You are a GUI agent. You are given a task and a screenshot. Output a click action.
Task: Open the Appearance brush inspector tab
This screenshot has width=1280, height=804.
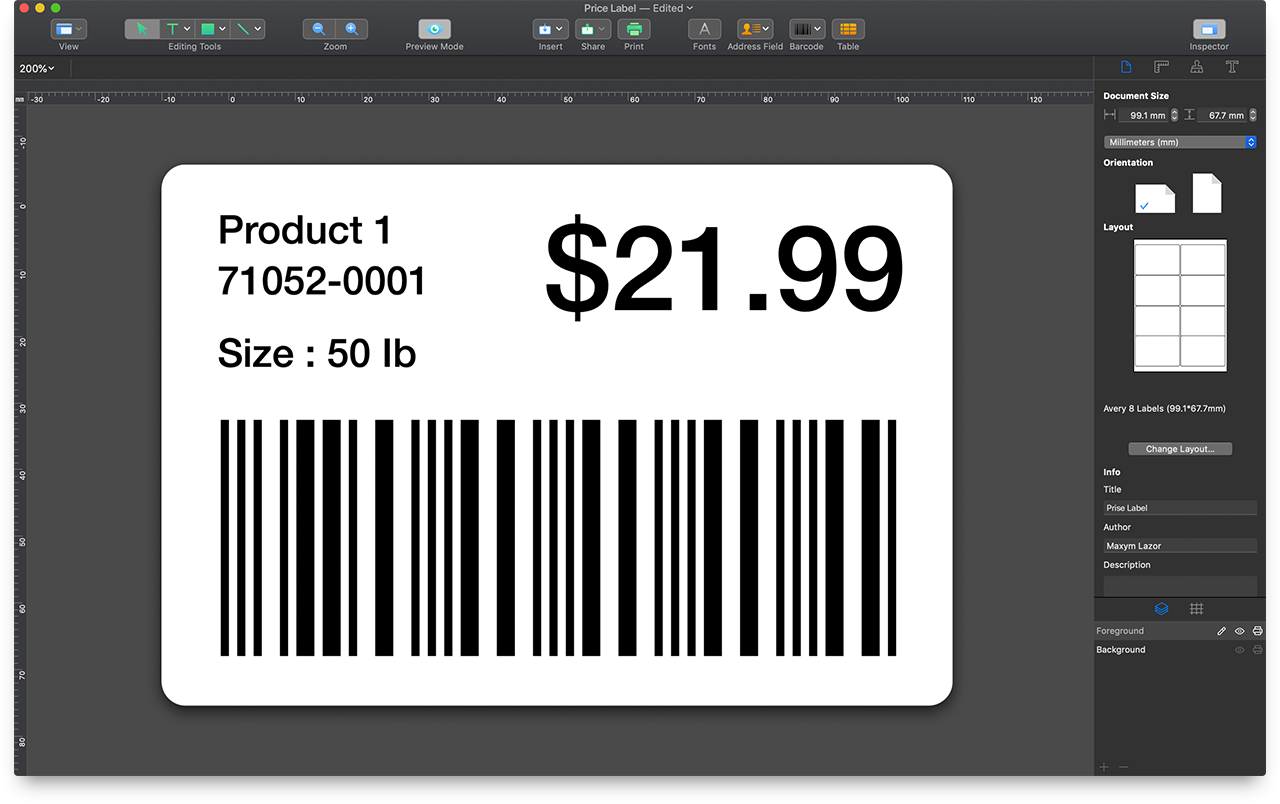[x=1196, y=66]
